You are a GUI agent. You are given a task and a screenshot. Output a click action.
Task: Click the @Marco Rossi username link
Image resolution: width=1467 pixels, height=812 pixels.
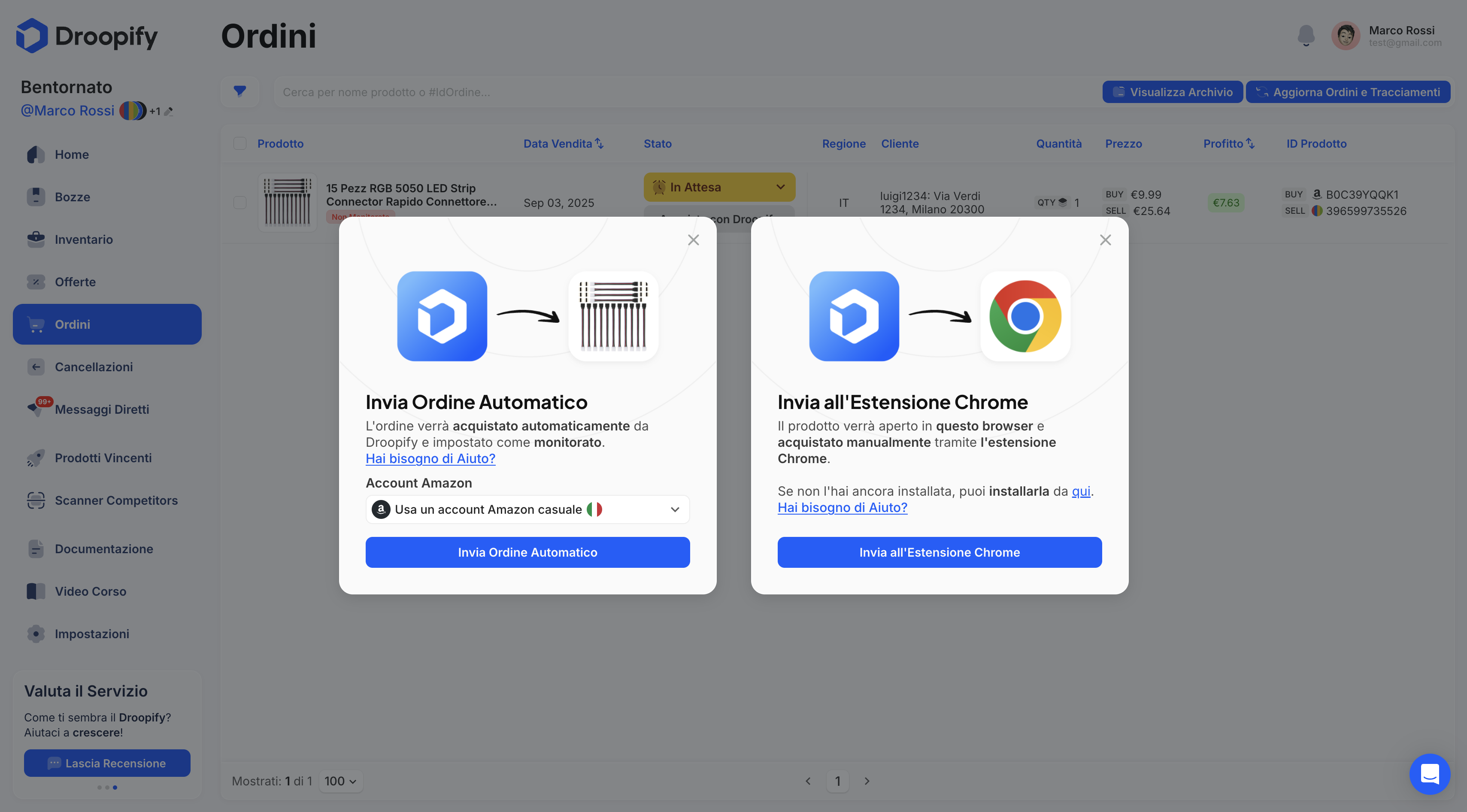(68, 110)
